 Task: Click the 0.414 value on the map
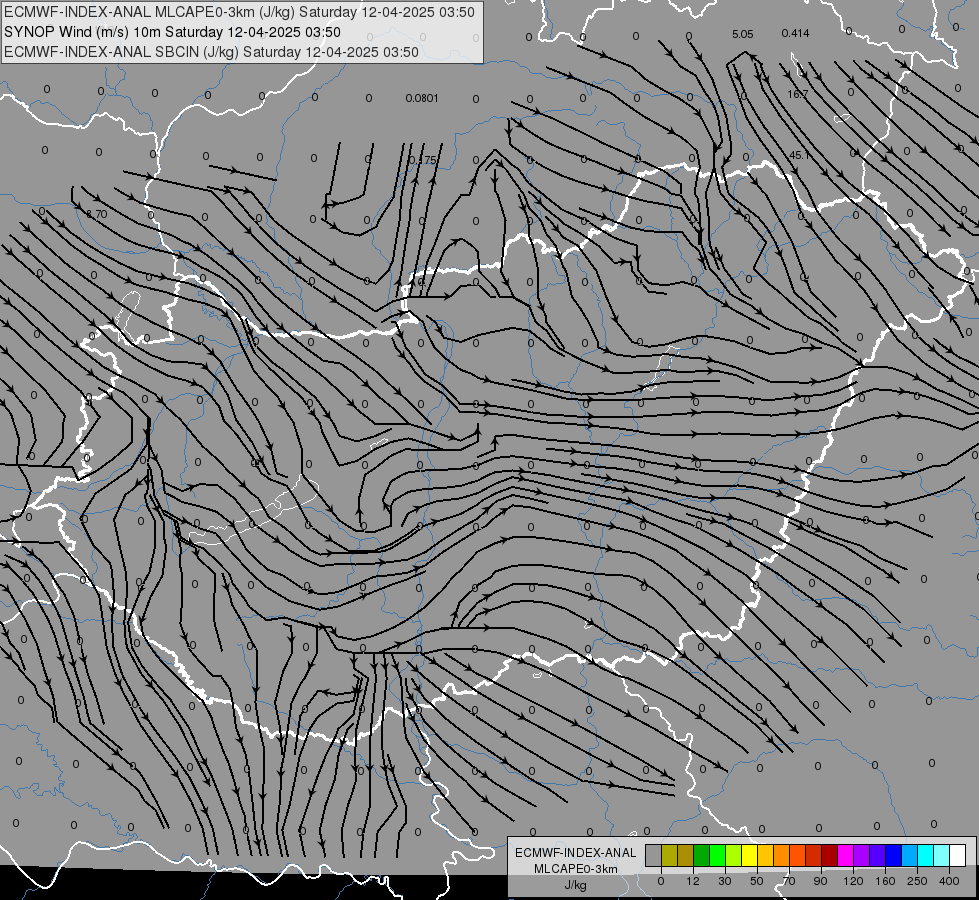pos(795,33)
